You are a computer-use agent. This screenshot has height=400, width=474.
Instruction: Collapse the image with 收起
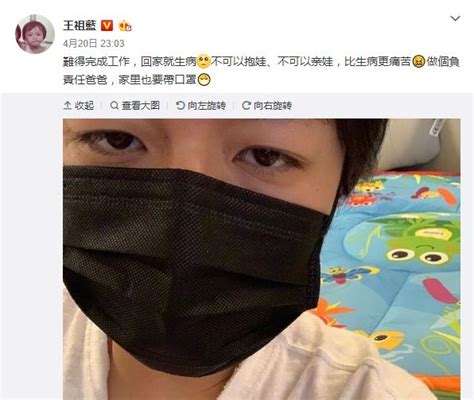click(x=79, y=106)
